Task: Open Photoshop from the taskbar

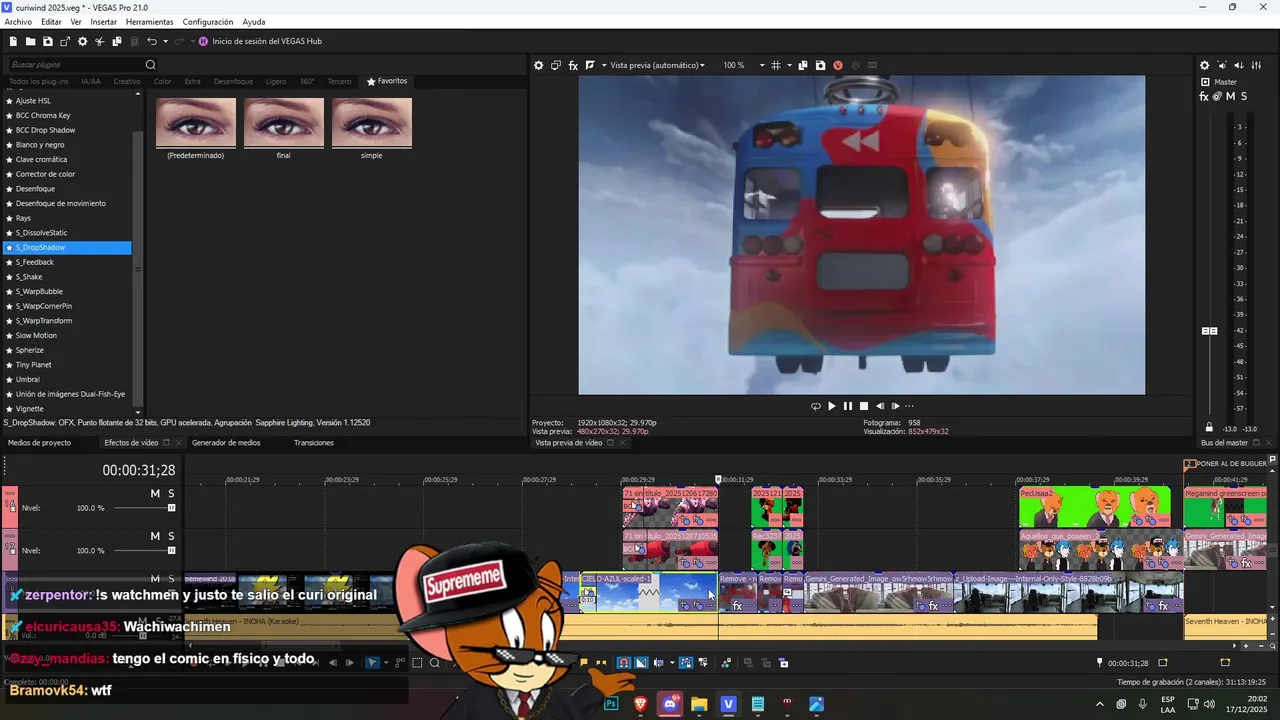Action: [x=611, y=704]
